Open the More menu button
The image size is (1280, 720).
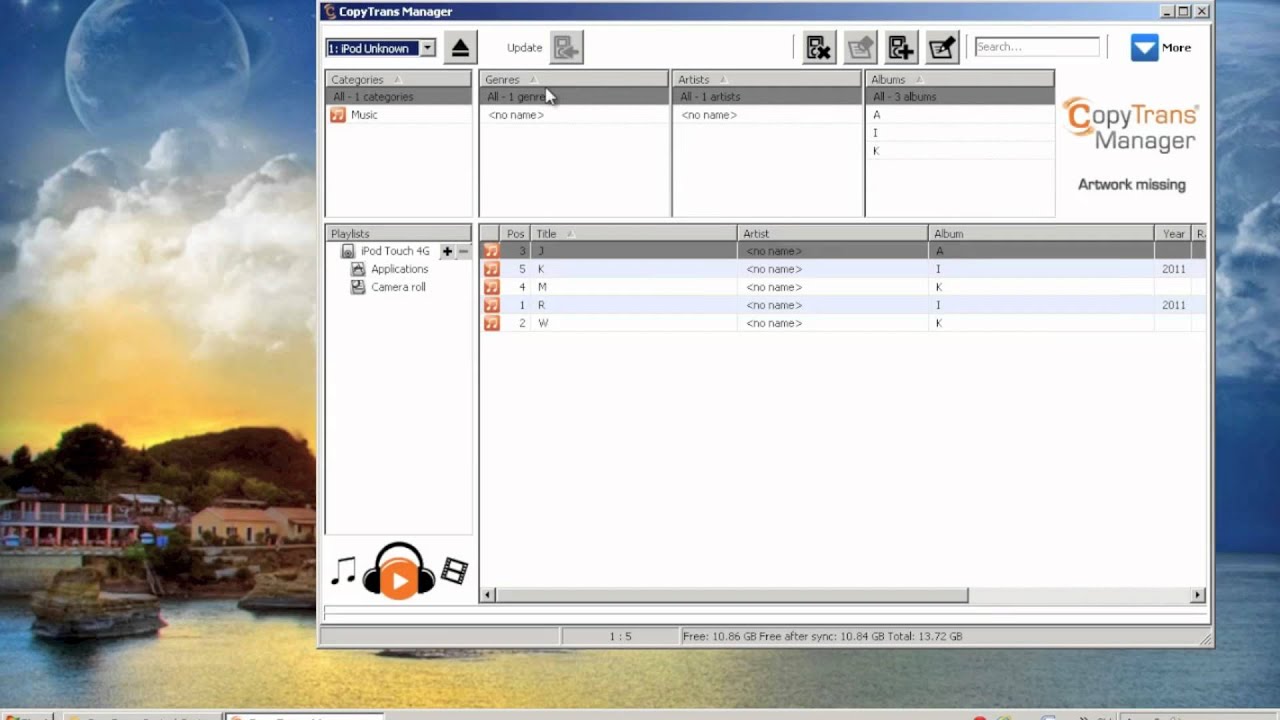[1161, 47]
